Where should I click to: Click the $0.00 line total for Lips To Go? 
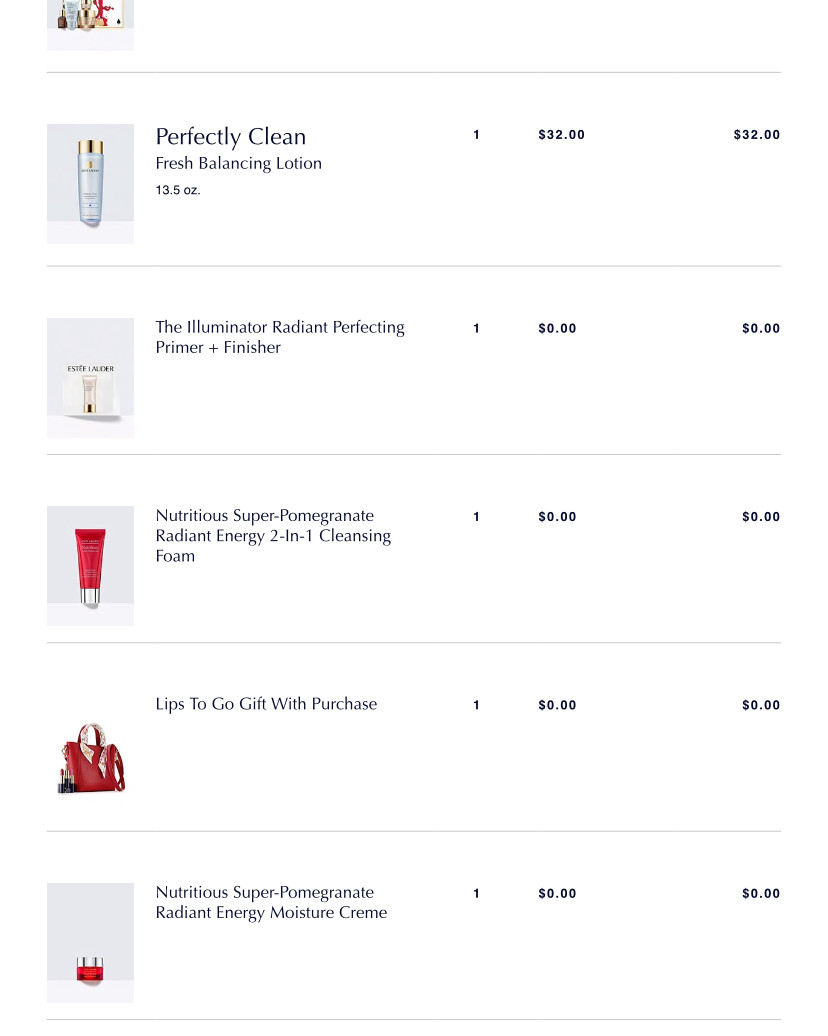760,705
